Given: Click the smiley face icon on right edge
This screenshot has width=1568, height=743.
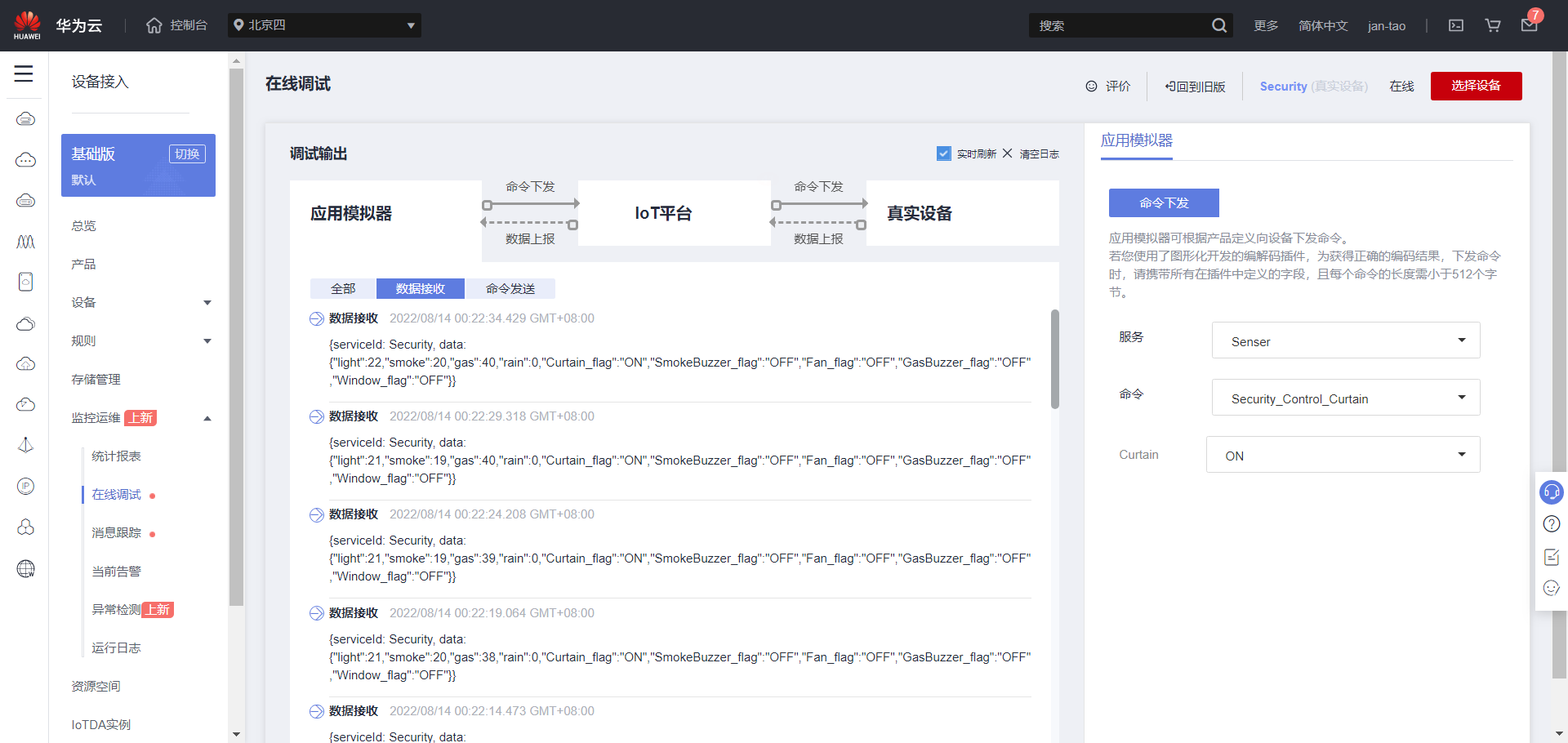Looking at the screenshot, I should 1552,588.
